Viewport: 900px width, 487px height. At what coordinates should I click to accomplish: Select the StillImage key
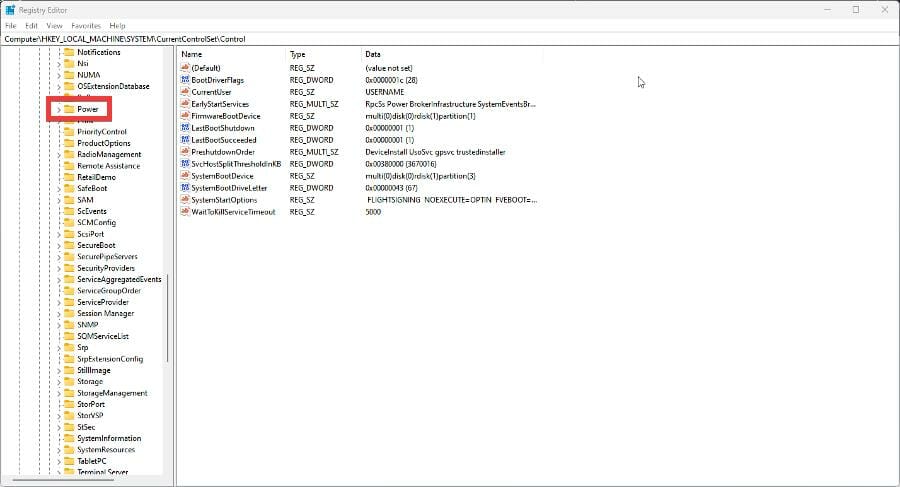click(x=94, y=370)
